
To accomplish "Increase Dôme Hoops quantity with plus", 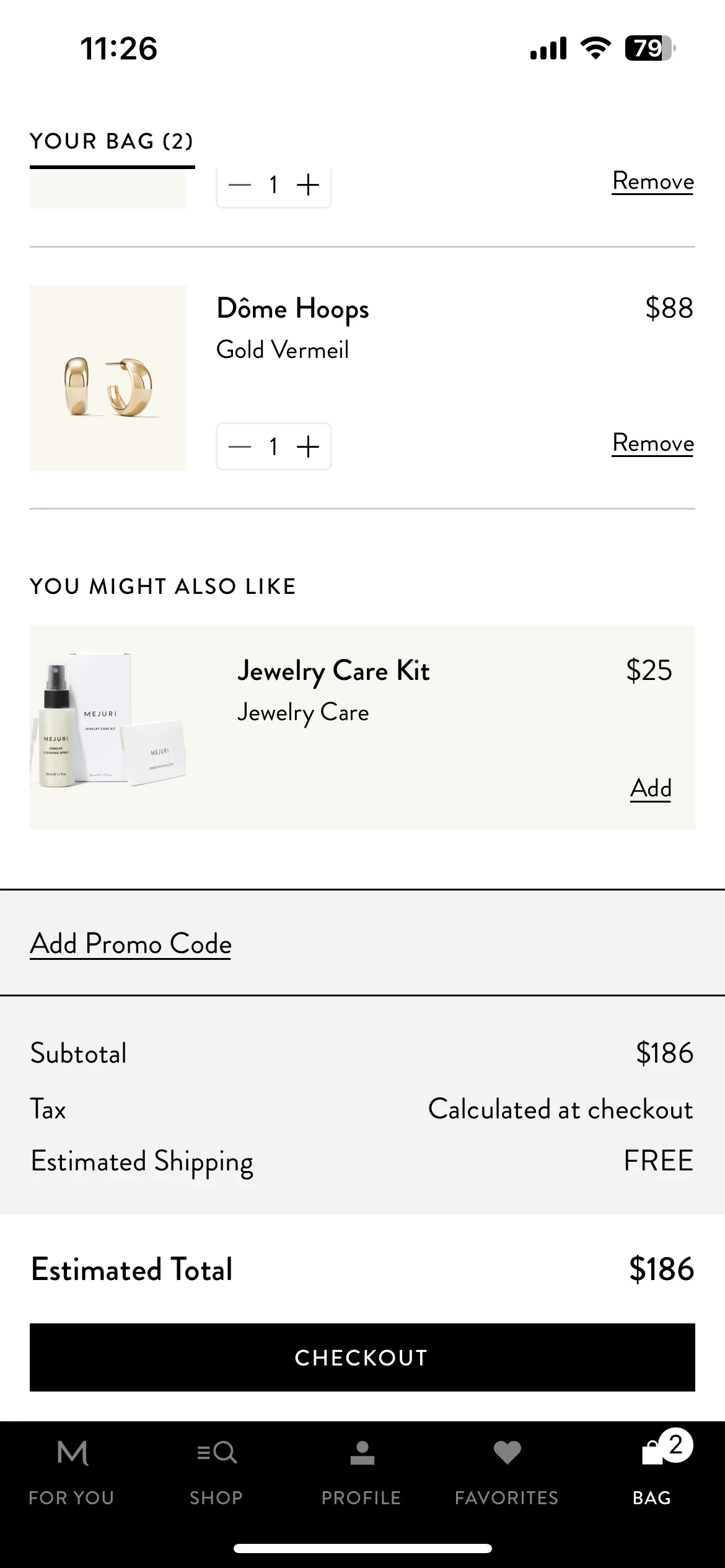I will 308,446.
